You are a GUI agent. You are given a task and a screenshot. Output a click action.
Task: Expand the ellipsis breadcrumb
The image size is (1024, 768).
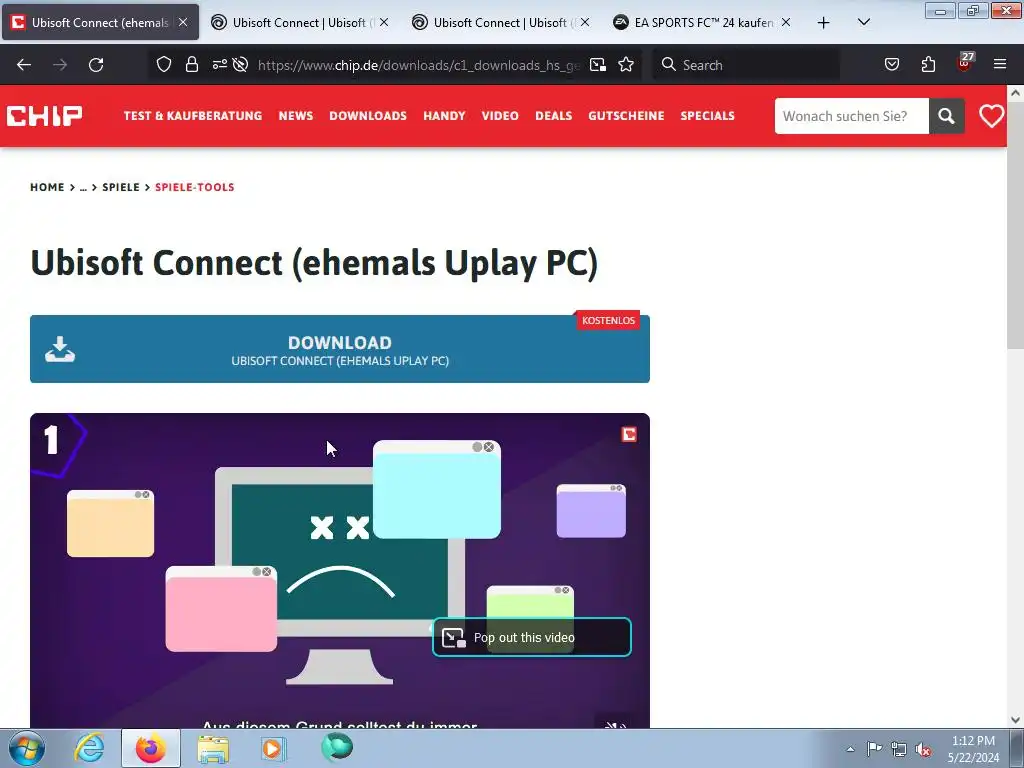83,187
